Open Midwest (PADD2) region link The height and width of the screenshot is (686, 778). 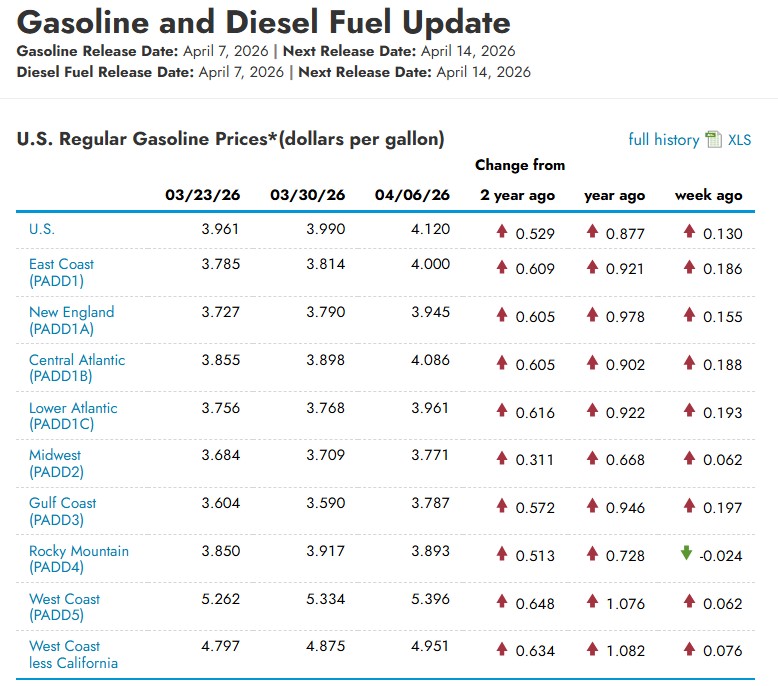(x=56, y=463)
